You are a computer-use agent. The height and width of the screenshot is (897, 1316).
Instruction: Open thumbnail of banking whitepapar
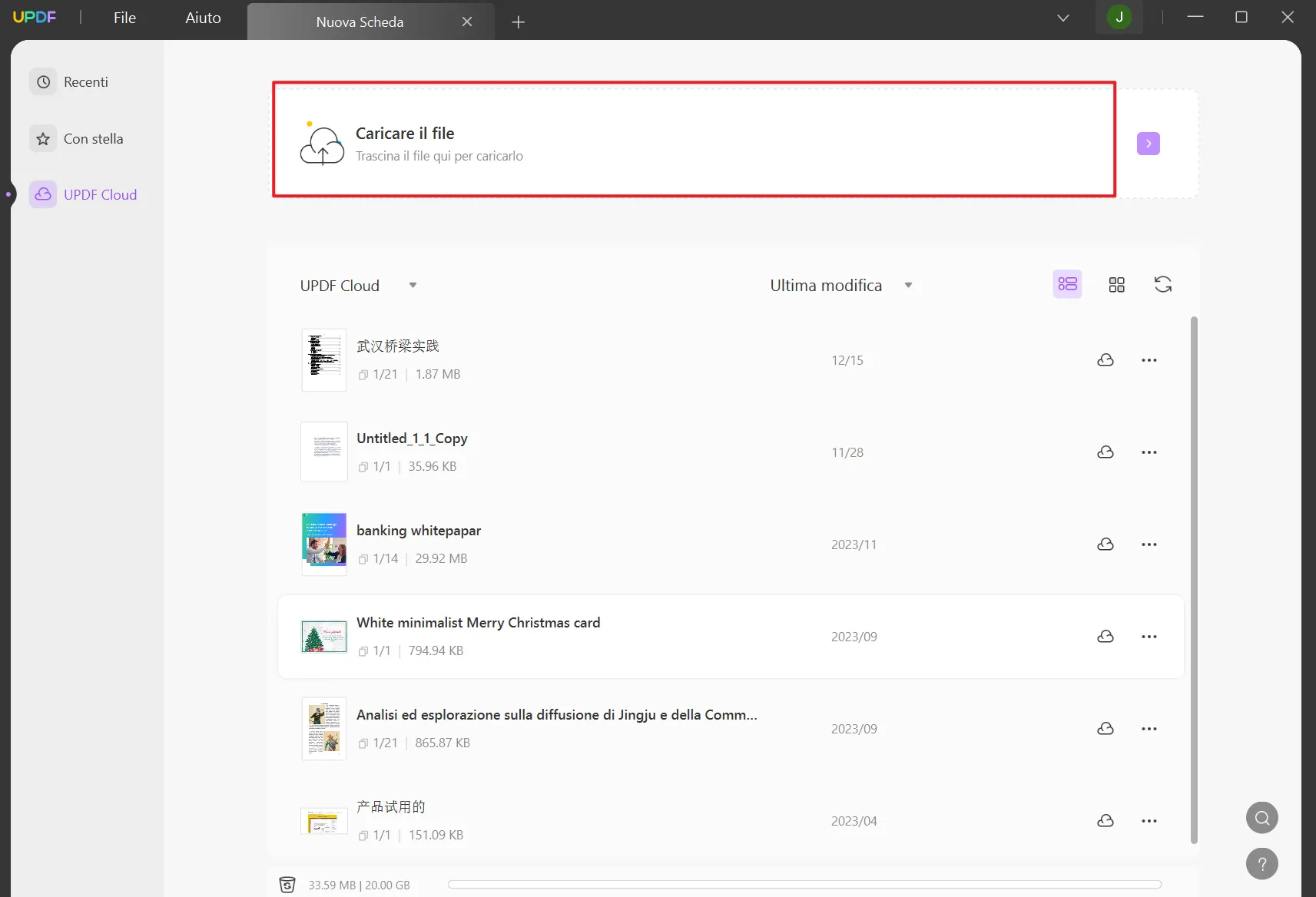pyautogui.click(x=323, y=544)
